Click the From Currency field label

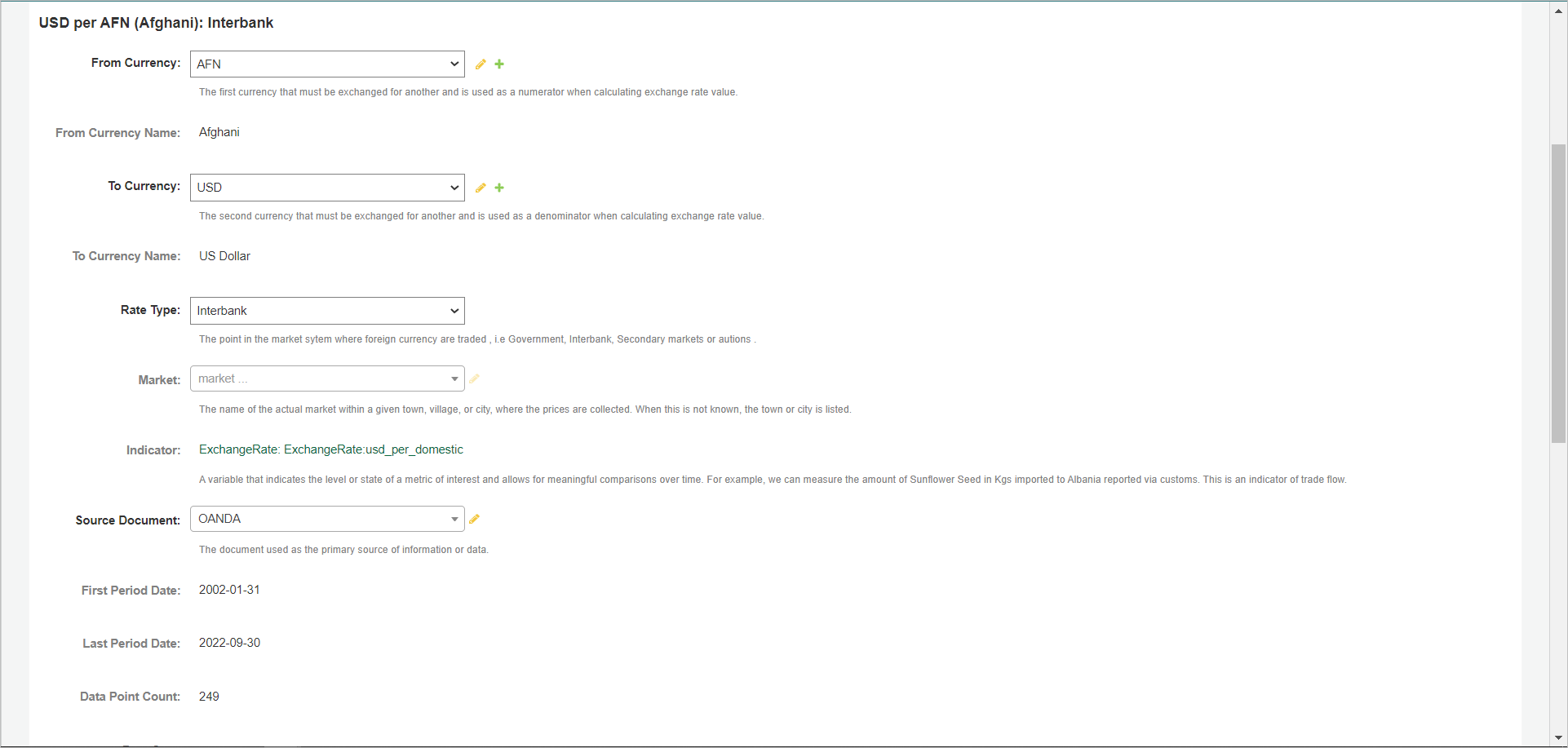135,63
